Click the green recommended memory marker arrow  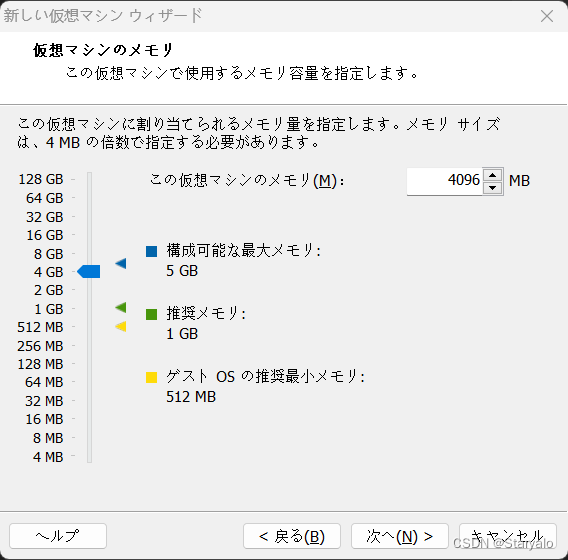(121, 308)
